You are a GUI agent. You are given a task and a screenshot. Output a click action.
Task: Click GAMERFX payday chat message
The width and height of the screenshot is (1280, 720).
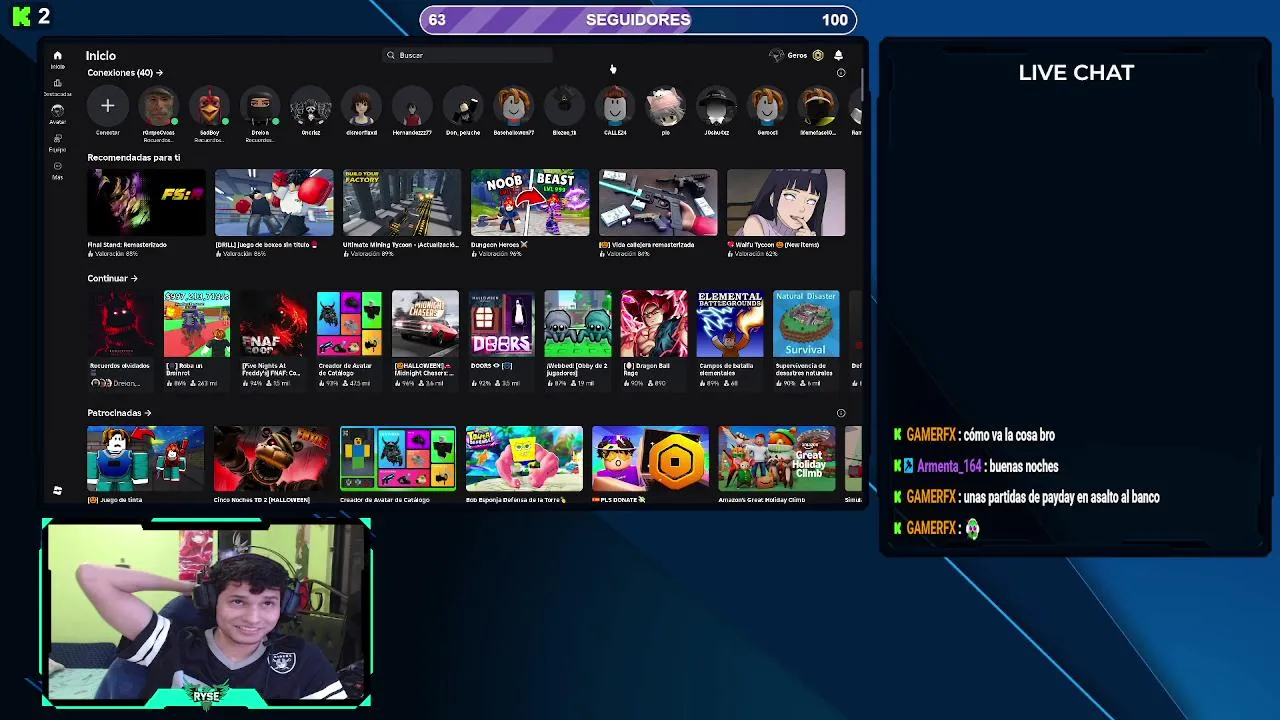1027,497
